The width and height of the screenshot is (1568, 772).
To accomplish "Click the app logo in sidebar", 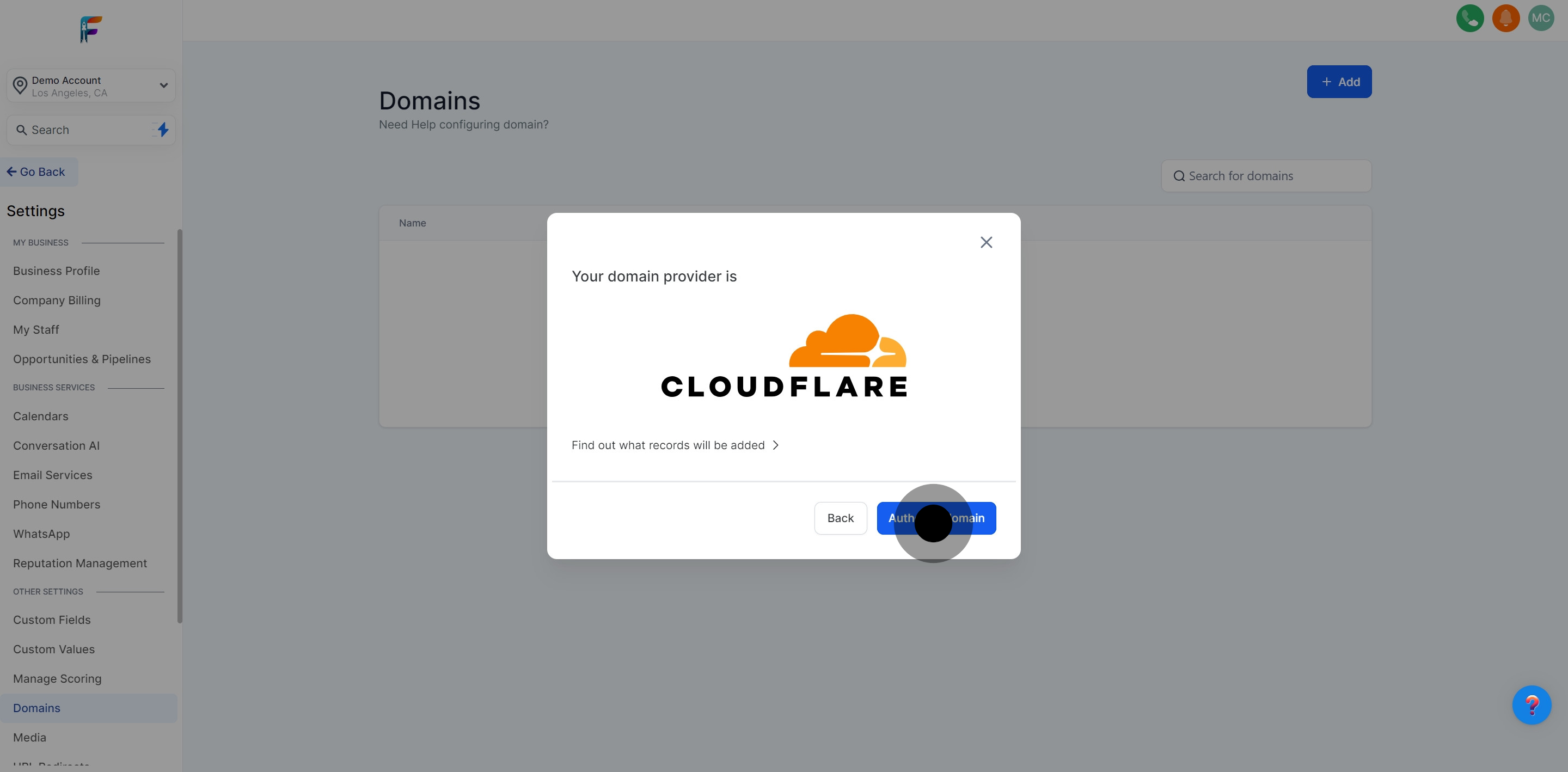I will [x=91, y=29].
